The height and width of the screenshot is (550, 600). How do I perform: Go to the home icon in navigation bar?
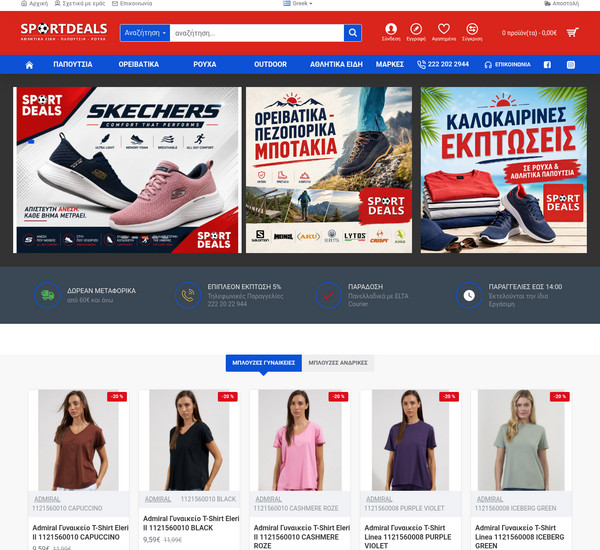[x=29, y=65]
